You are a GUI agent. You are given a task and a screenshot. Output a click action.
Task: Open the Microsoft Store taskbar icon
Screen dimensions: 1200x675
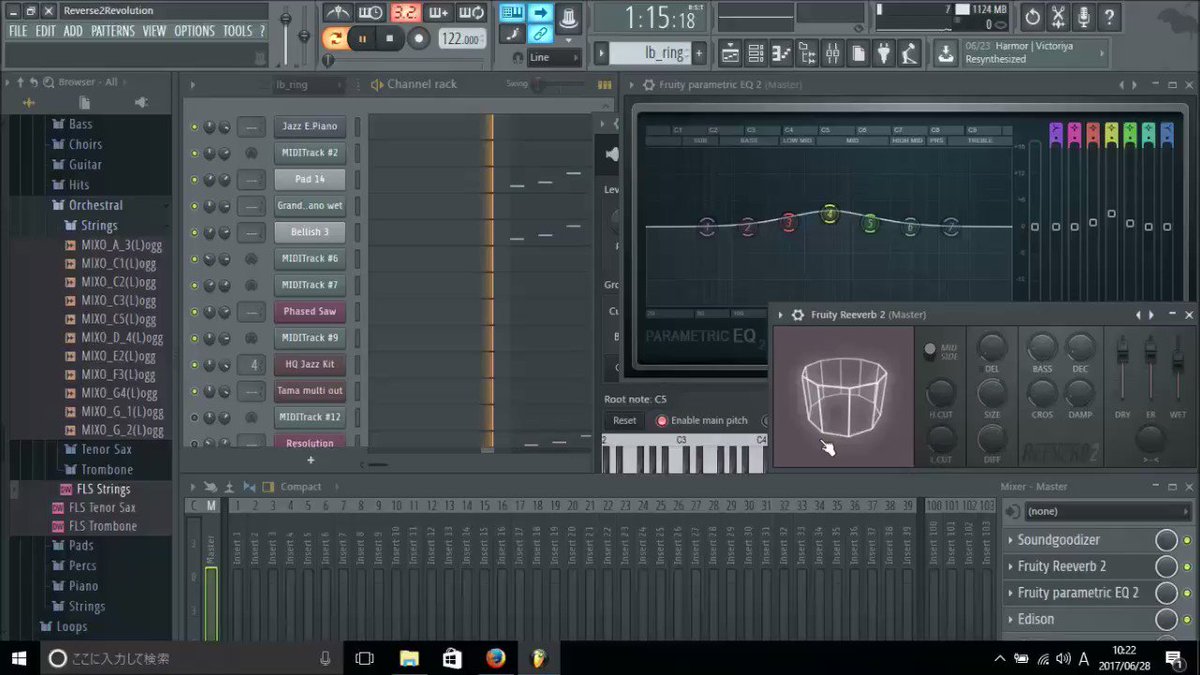pyautogui.click(x=452, y=658)
